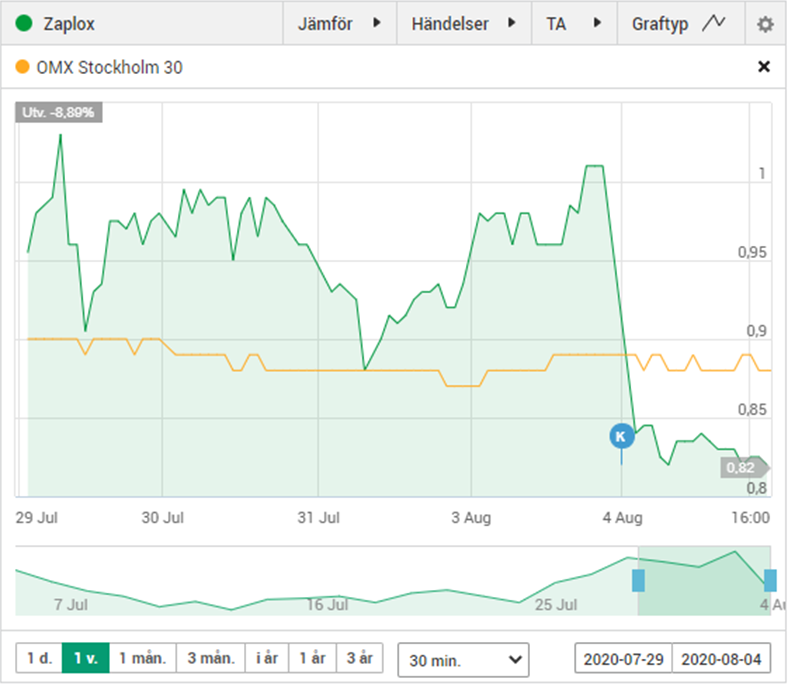The height and width of the screenshot is (684, 789).
Task: Open the Graftyp chart type selector
Action: (681, 24)
